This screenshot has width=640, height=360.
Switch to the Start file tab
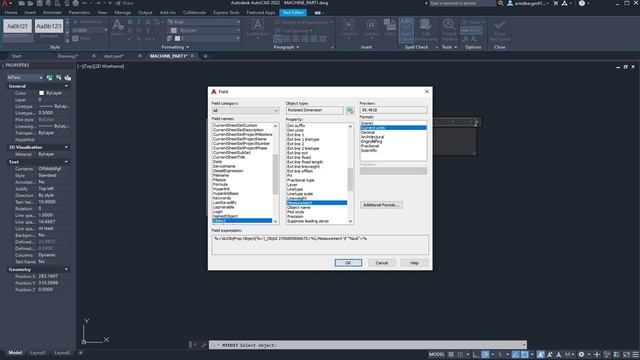[x=16, y=56]
